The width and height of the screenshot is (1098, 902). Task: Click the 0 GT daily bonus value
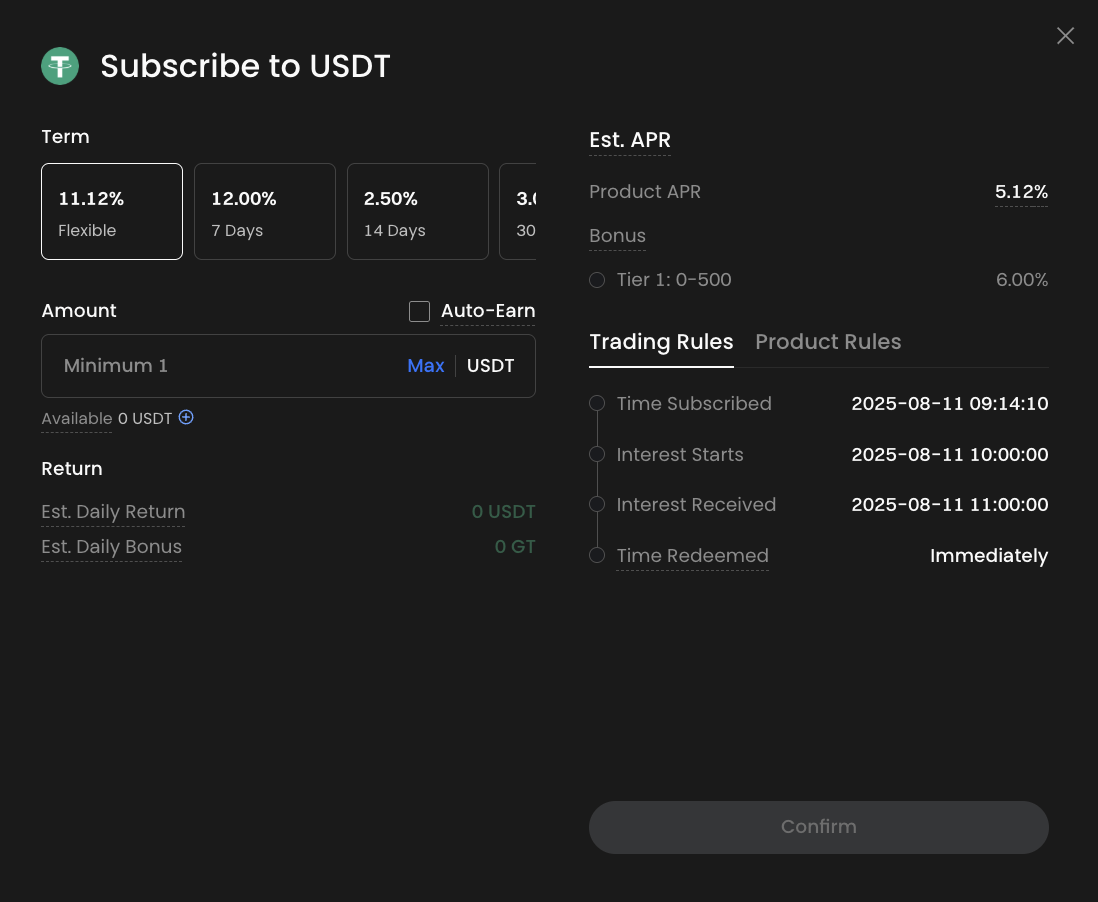coord(515,547)
